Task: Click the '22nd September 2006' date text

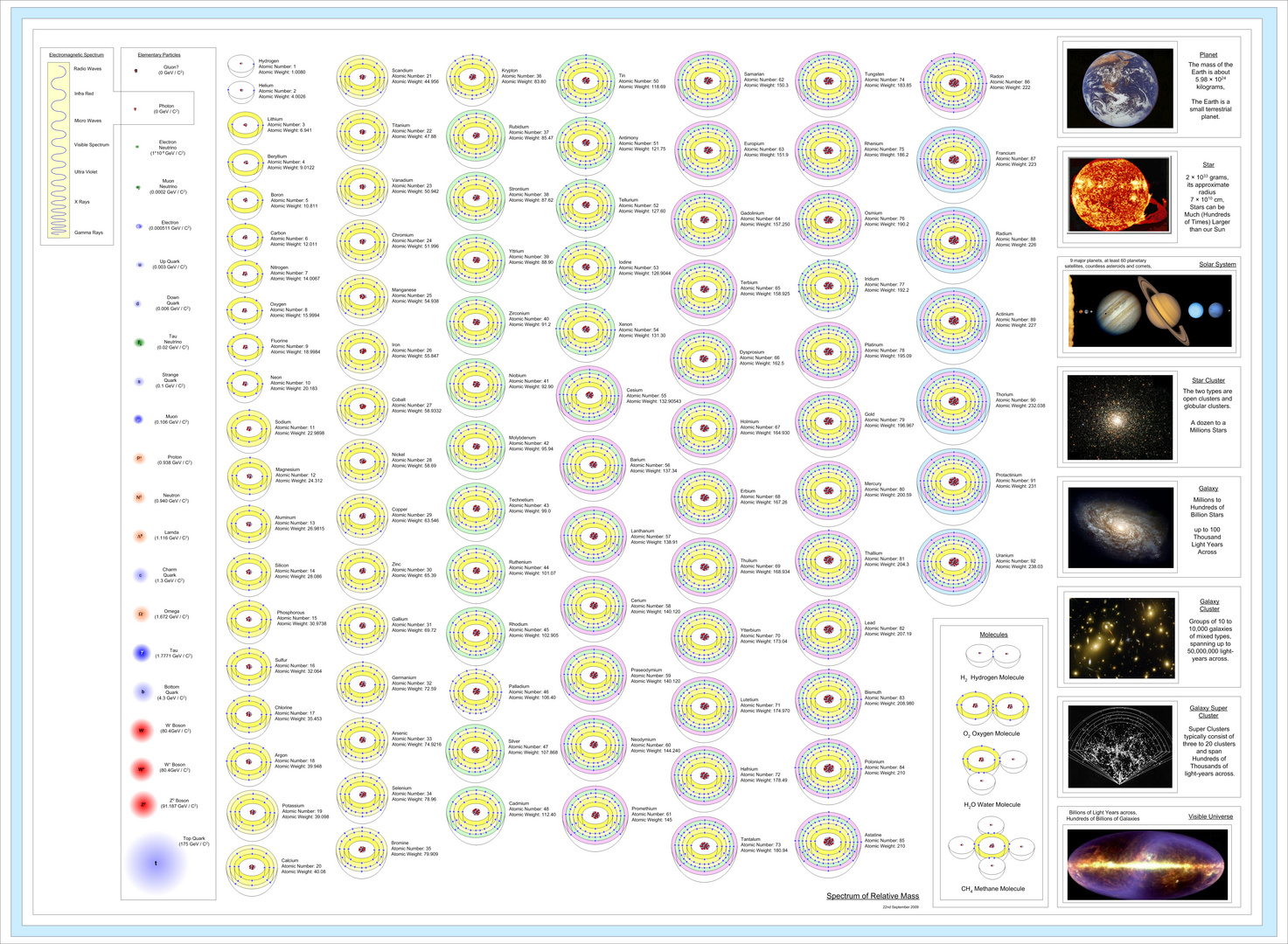Action: pyautogui.click(x=901, y=907)
